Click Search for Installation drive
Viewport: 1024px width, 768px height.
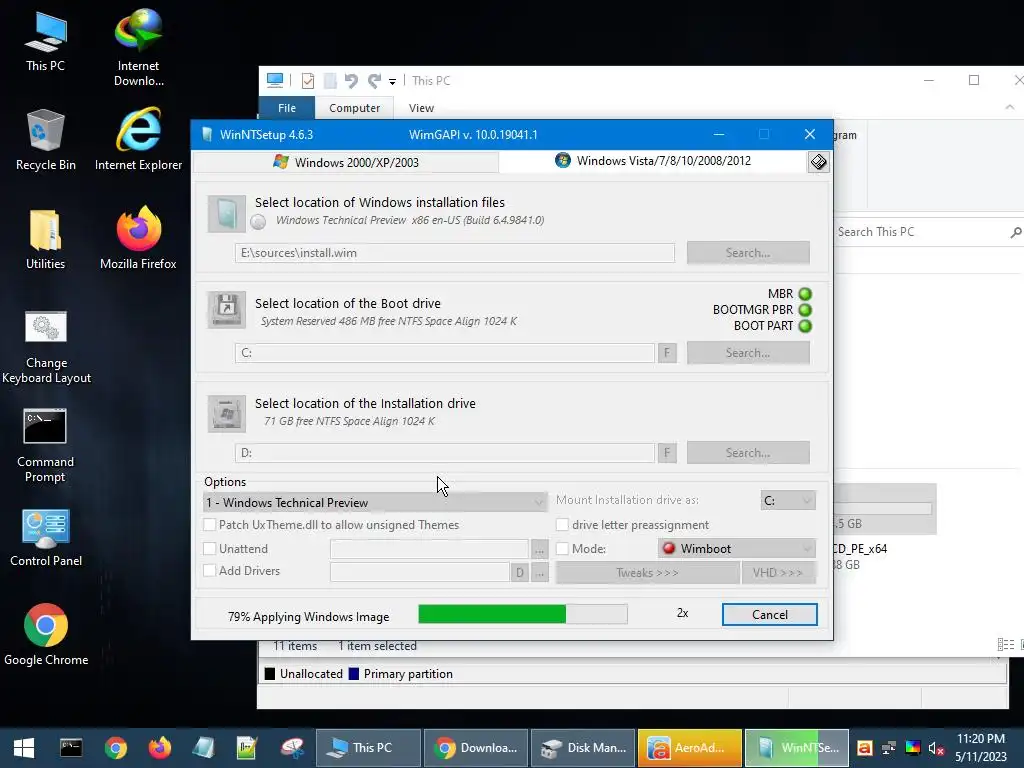pyautogui.click(x=748, y=453)
